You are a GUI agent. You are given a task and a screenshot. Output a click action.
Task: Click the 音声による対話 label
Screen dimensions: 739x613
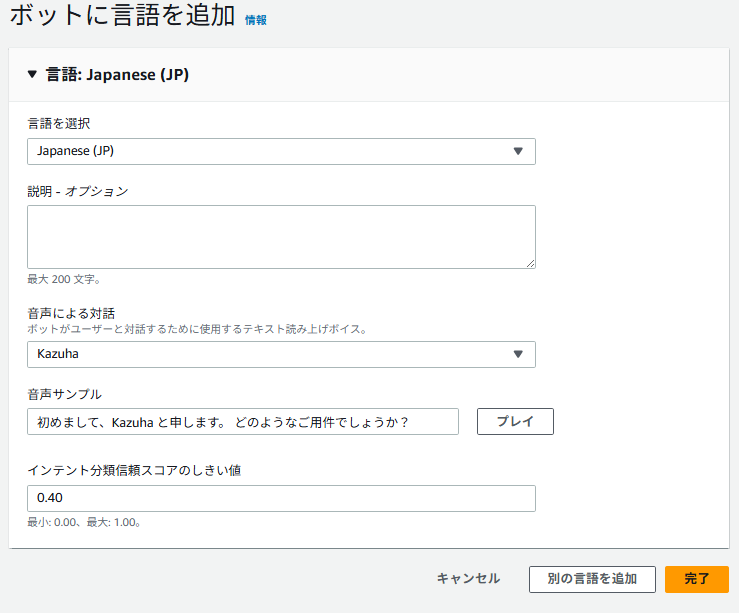72,313
